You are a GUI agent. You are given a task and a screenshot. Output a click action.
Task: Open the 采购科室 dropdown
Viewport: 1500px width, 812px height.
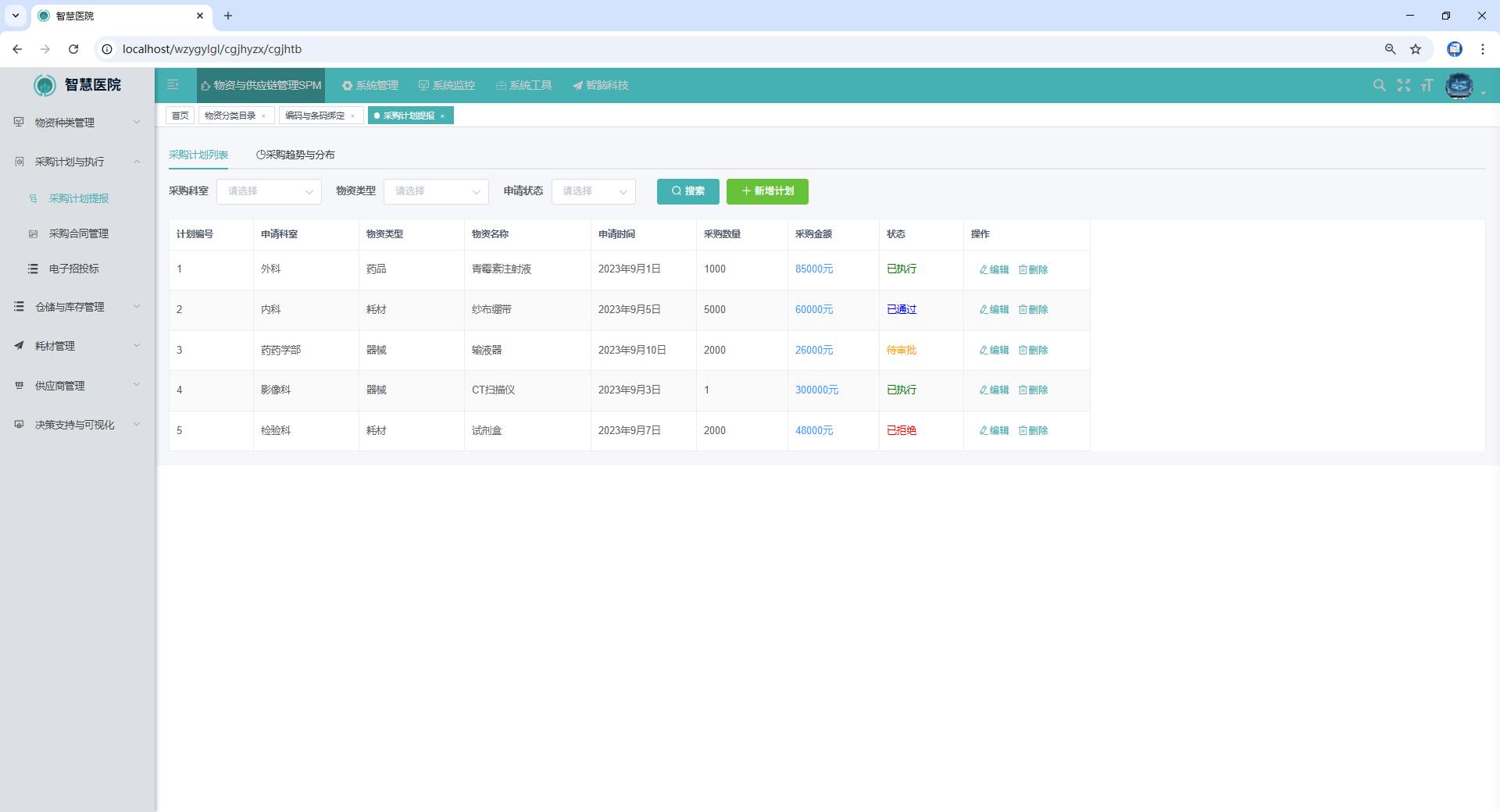[x=269, y=191]
